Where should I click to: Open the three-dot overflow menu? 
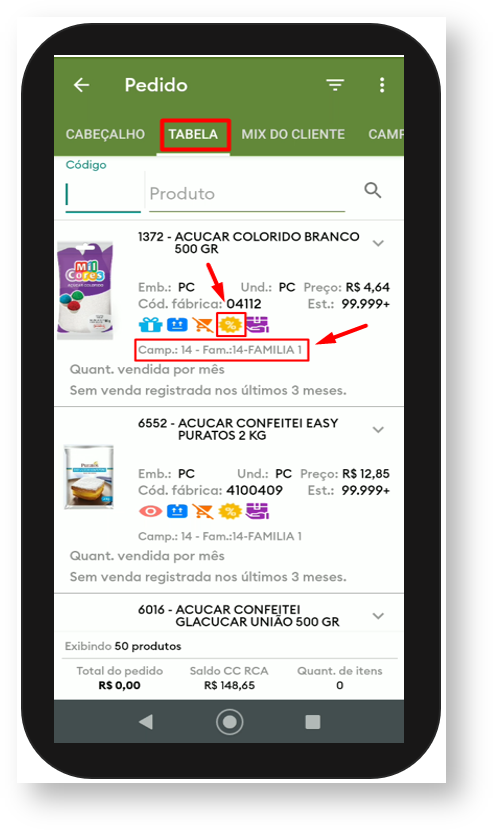[x=382, y=85]
